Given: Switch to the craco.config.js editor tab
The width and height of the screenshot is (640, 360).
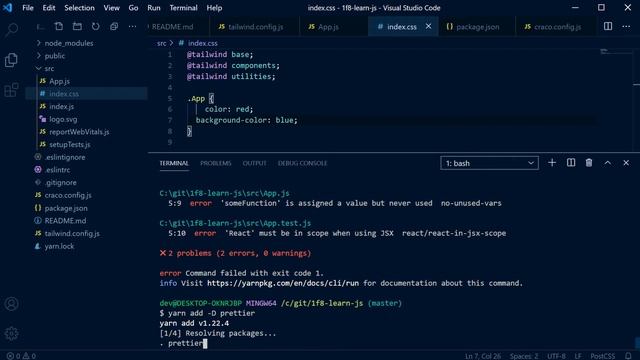Looking at the screenshot, I should (557, 27).
